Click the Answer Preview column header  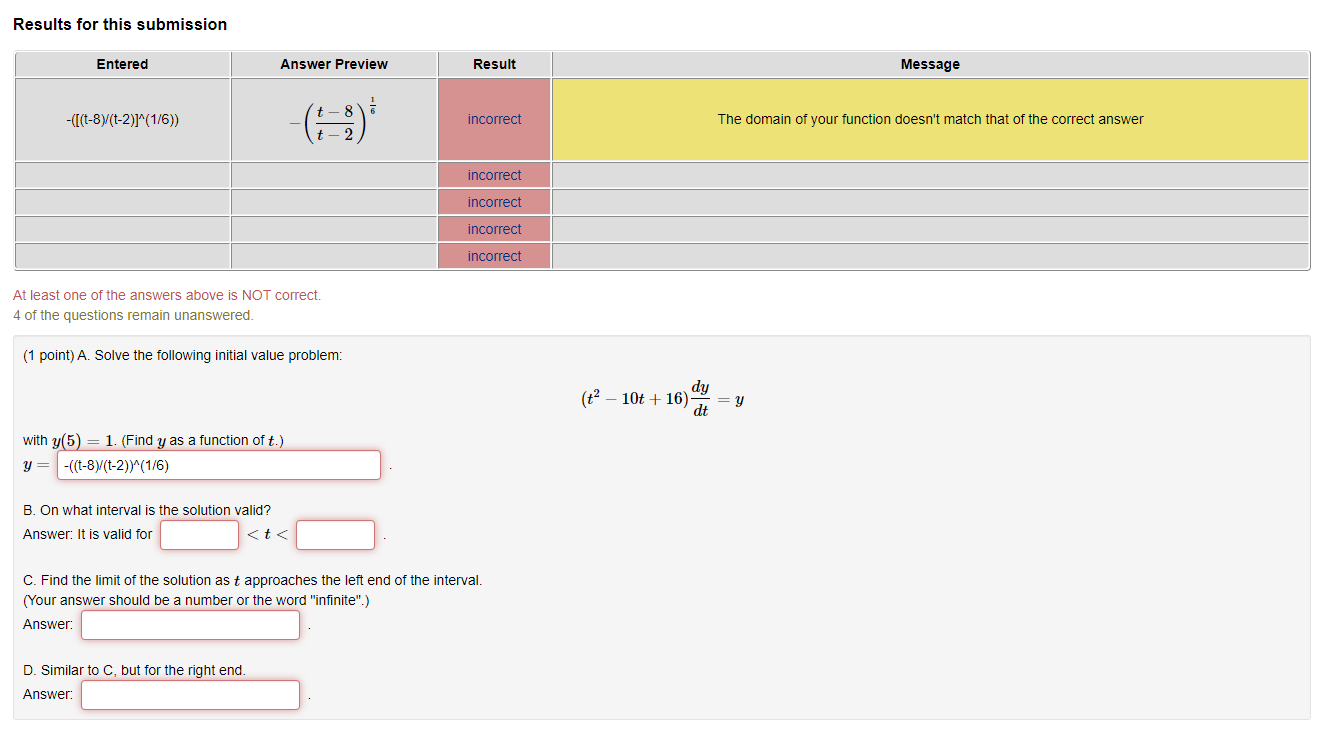[333, 64]
